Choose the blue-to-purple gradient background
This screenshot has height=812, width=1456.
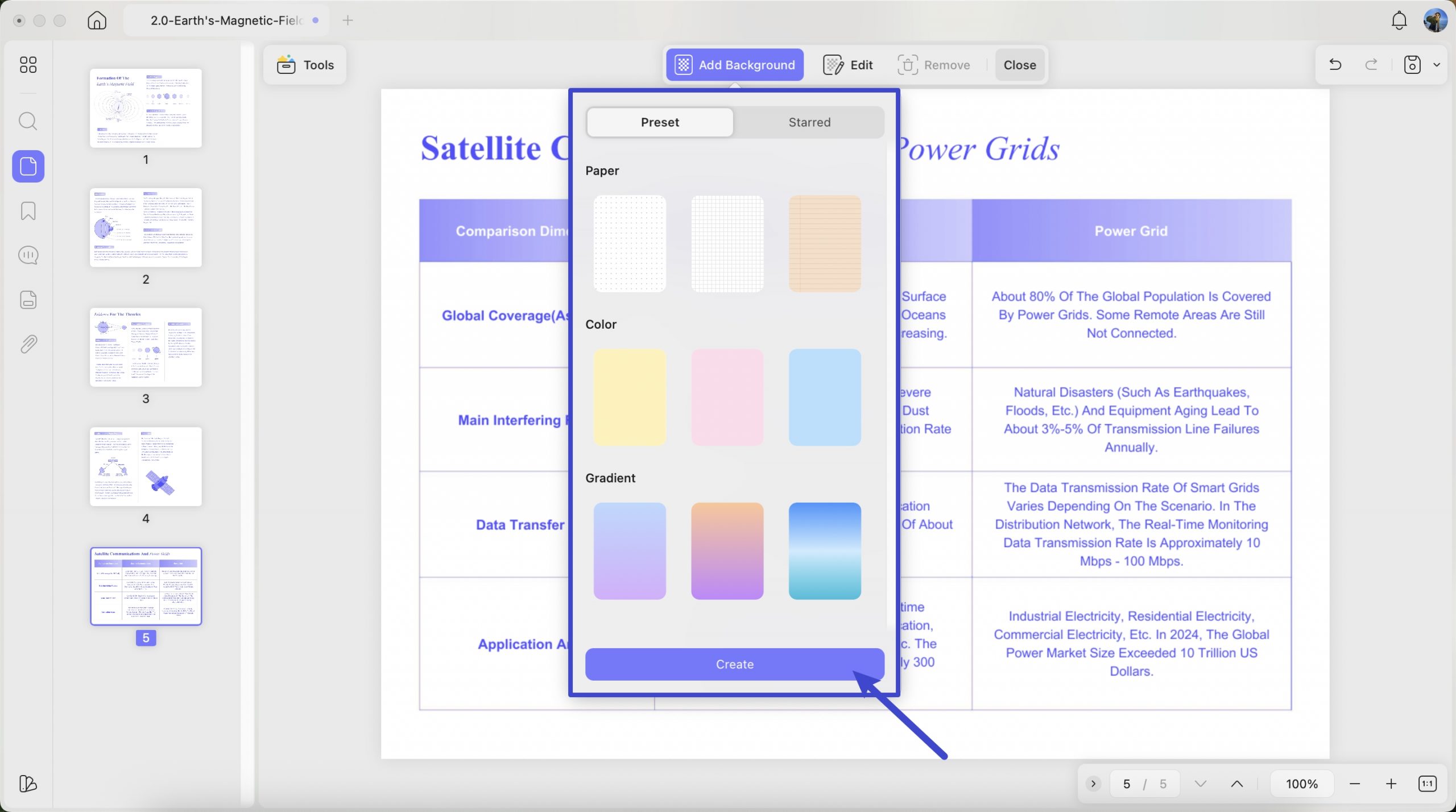pyautogui.click(x=630, y=551)
